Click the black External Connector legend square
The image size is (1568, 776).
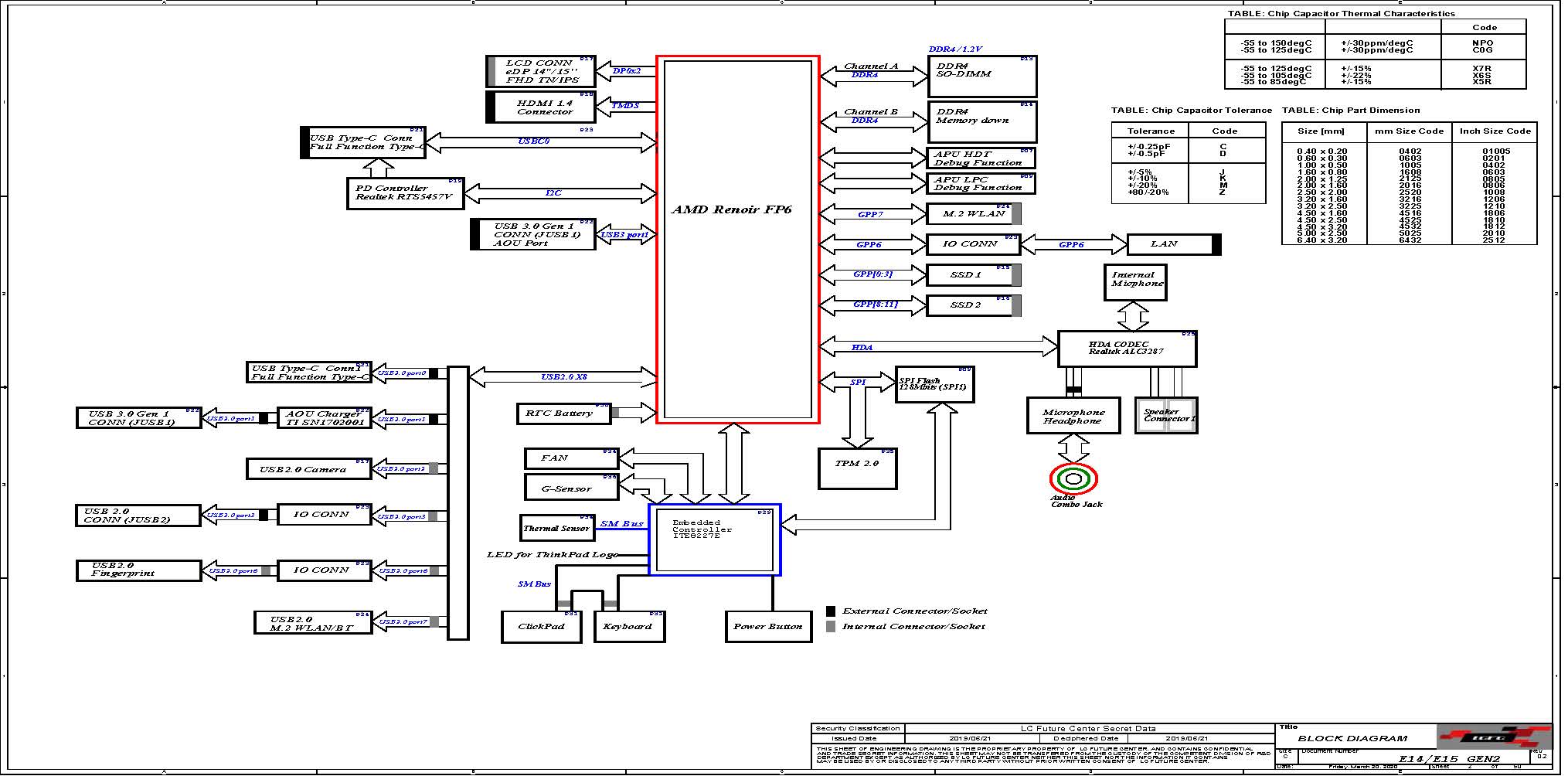(831, 611)
